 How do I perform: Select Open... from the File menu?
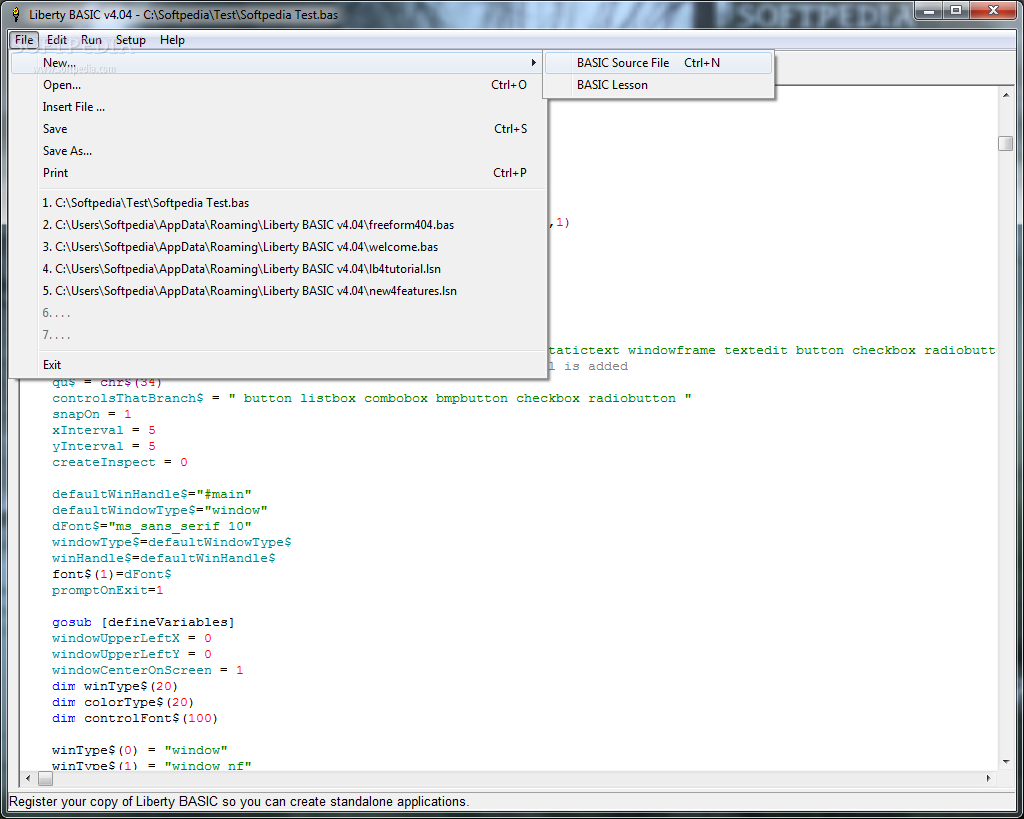pyautogui.click(x=279, y=85)
